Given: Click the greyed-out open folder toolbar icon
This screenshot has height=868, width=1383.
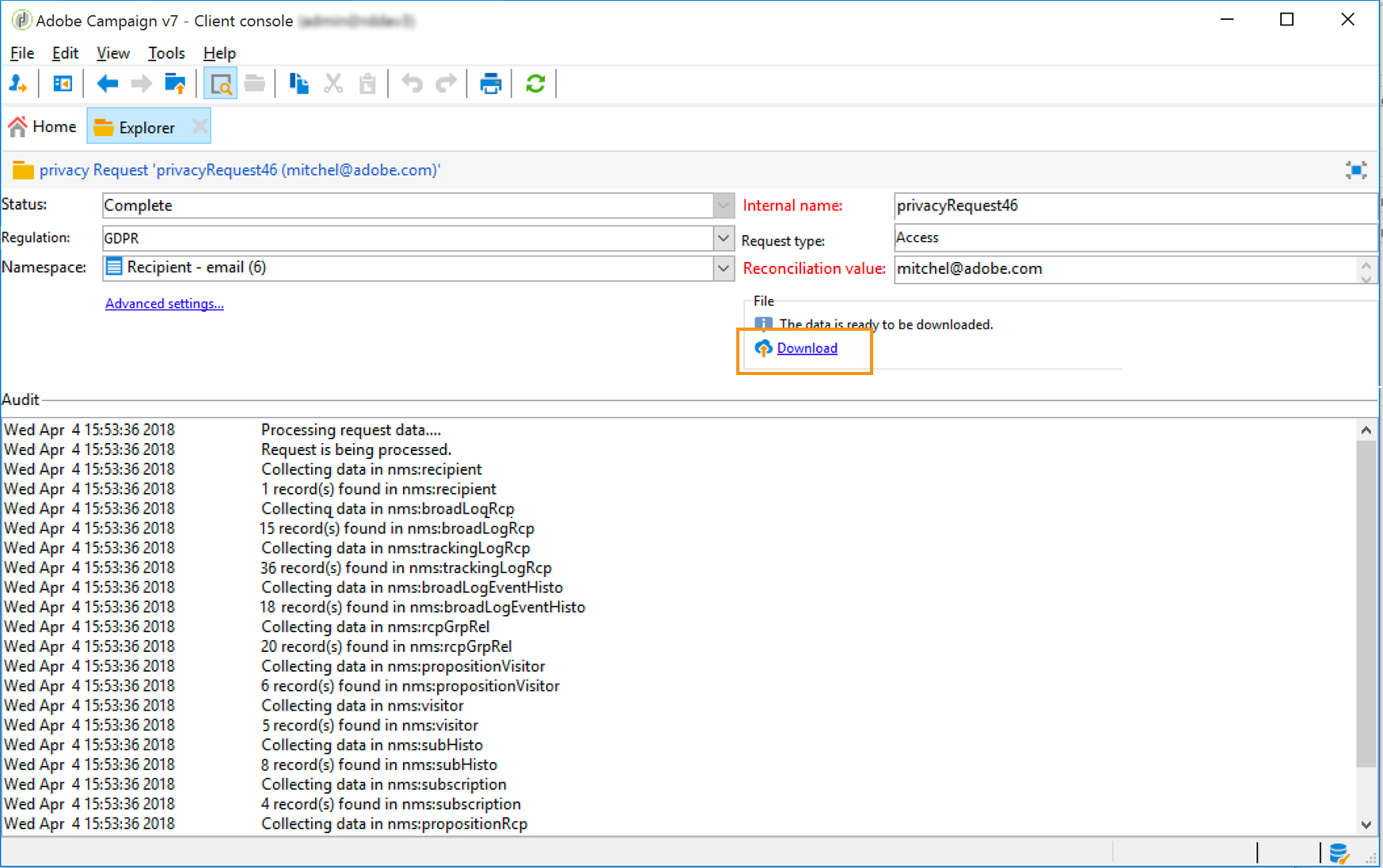Looking at the screenshot, I should [254, 83].
